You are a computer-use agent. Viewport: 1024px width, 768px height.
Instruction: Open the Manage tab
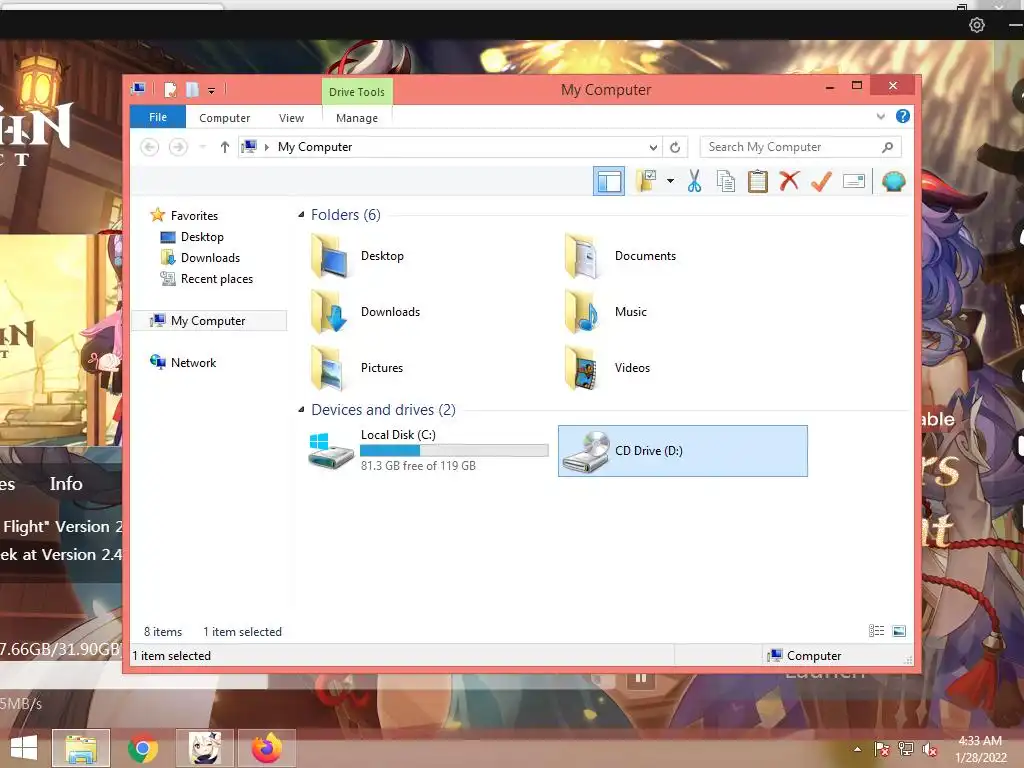click(x=357, y=118)
